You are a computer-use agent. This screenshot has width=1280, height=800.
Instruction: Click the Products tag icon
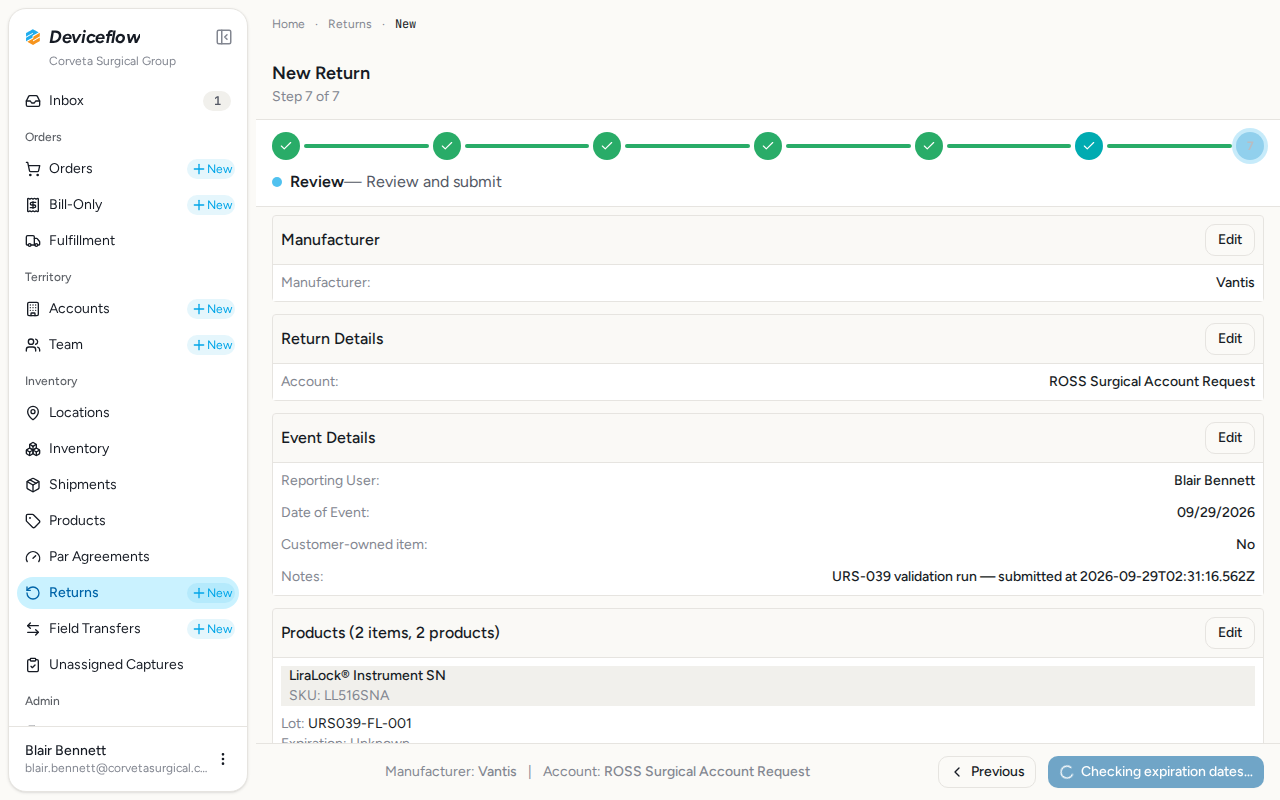33,521
